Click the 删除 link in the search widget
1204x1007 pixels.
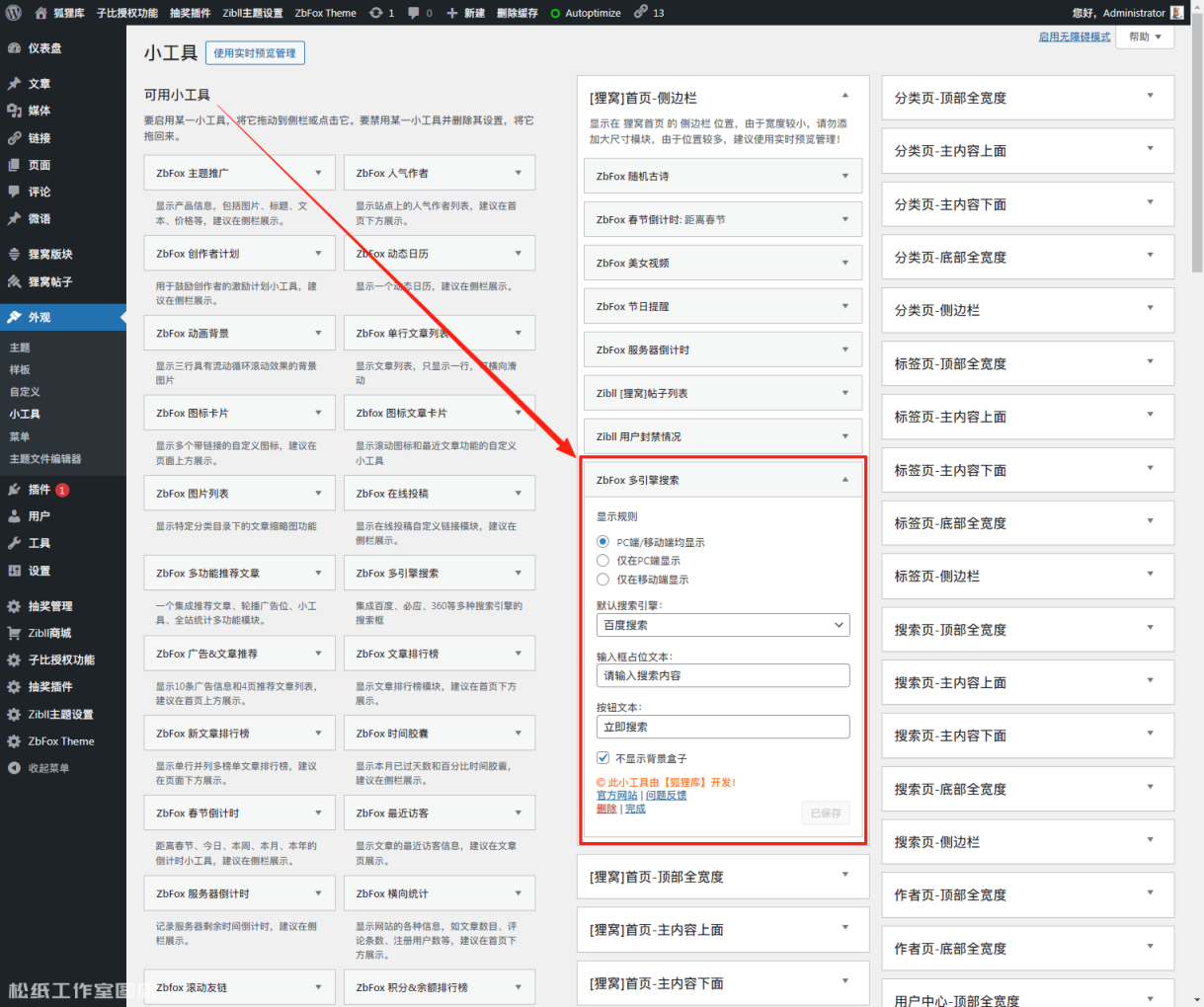pyautogui.click(x=605, y=809)
